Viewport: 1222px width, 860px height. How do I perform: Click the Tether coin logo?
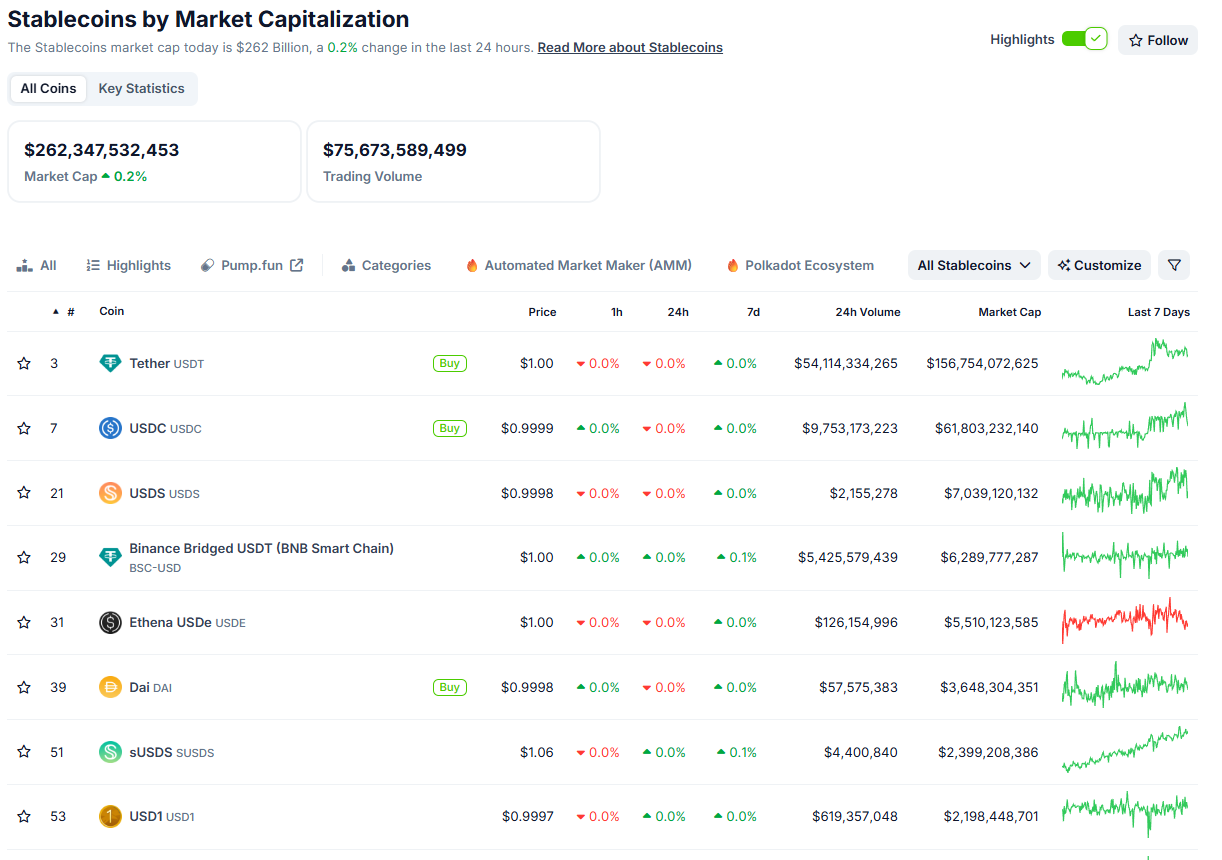coord(110,363)
